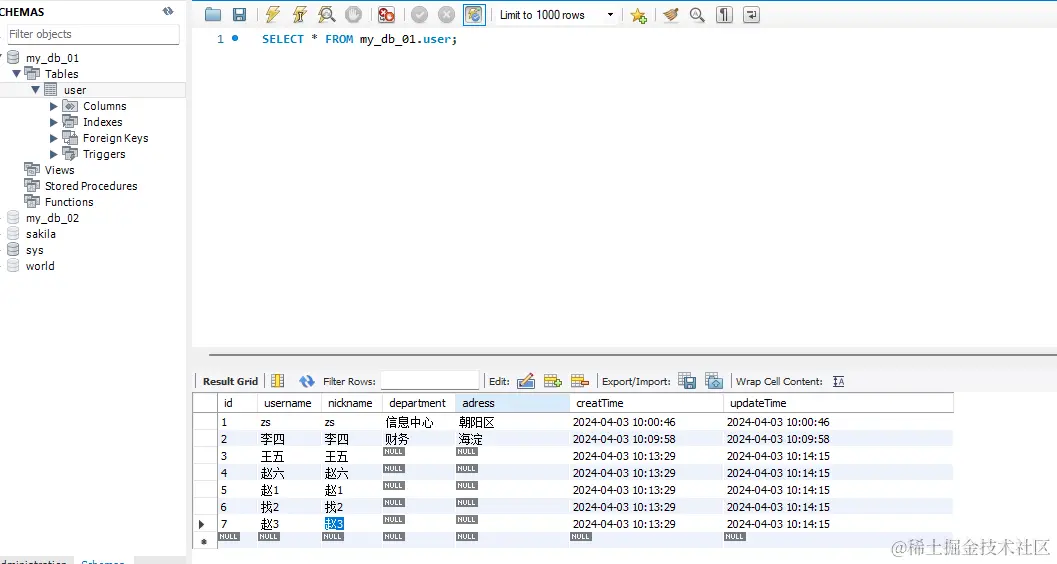Screen dimensions: 1057x564
Task: Refresh result set blue arrows icon
Action: (307, 381)
